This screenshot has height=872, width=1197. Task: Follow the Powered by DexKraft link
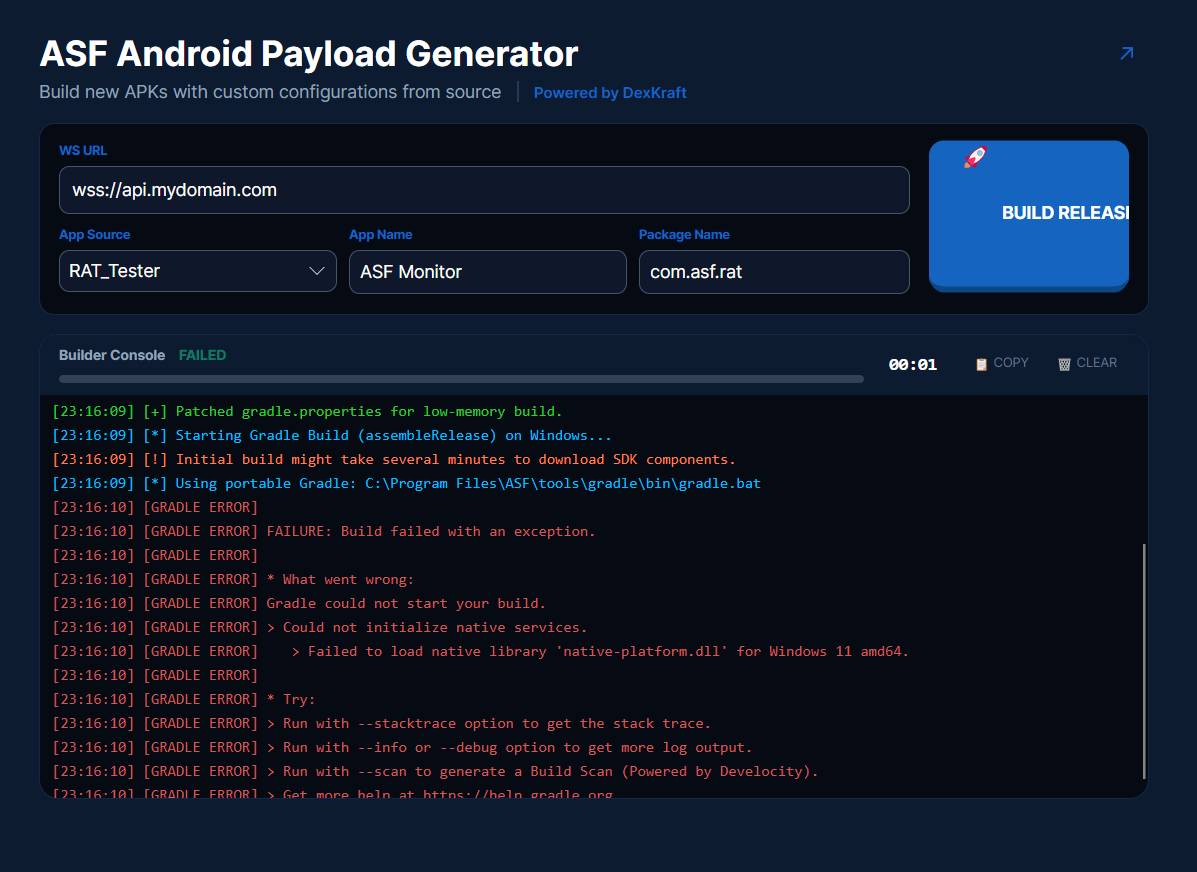click(610, 92)
